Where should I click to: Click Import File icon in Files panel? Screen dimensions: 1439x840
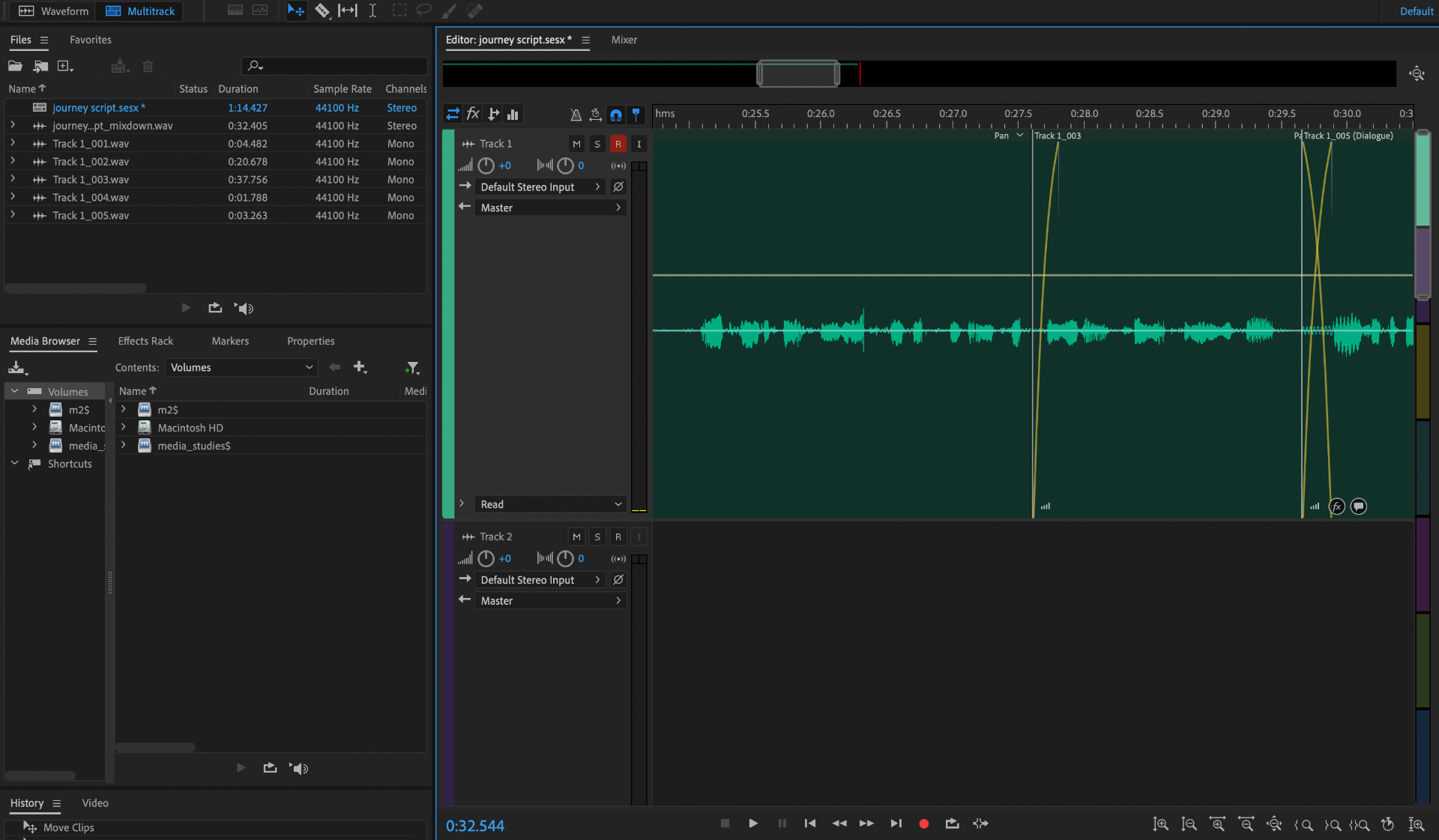pos(40,67)
